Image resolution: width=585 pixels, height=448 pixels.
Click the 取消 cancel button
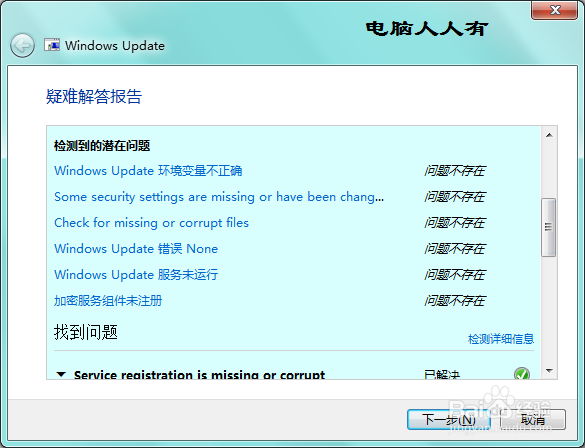pos(532,420)
